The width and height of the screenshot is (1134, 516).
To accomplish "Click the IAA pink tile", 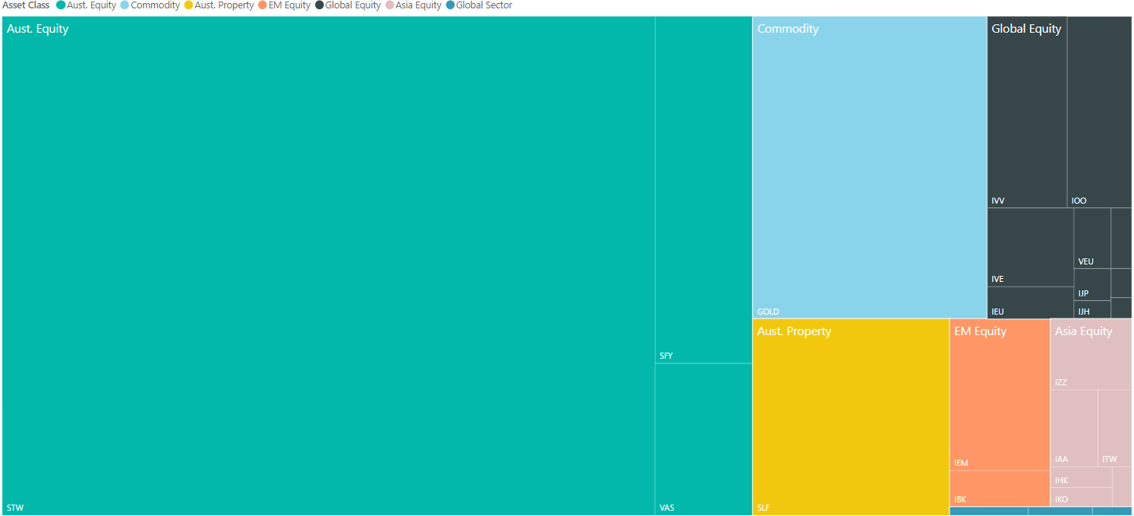I will click(x=1073, y=428).
